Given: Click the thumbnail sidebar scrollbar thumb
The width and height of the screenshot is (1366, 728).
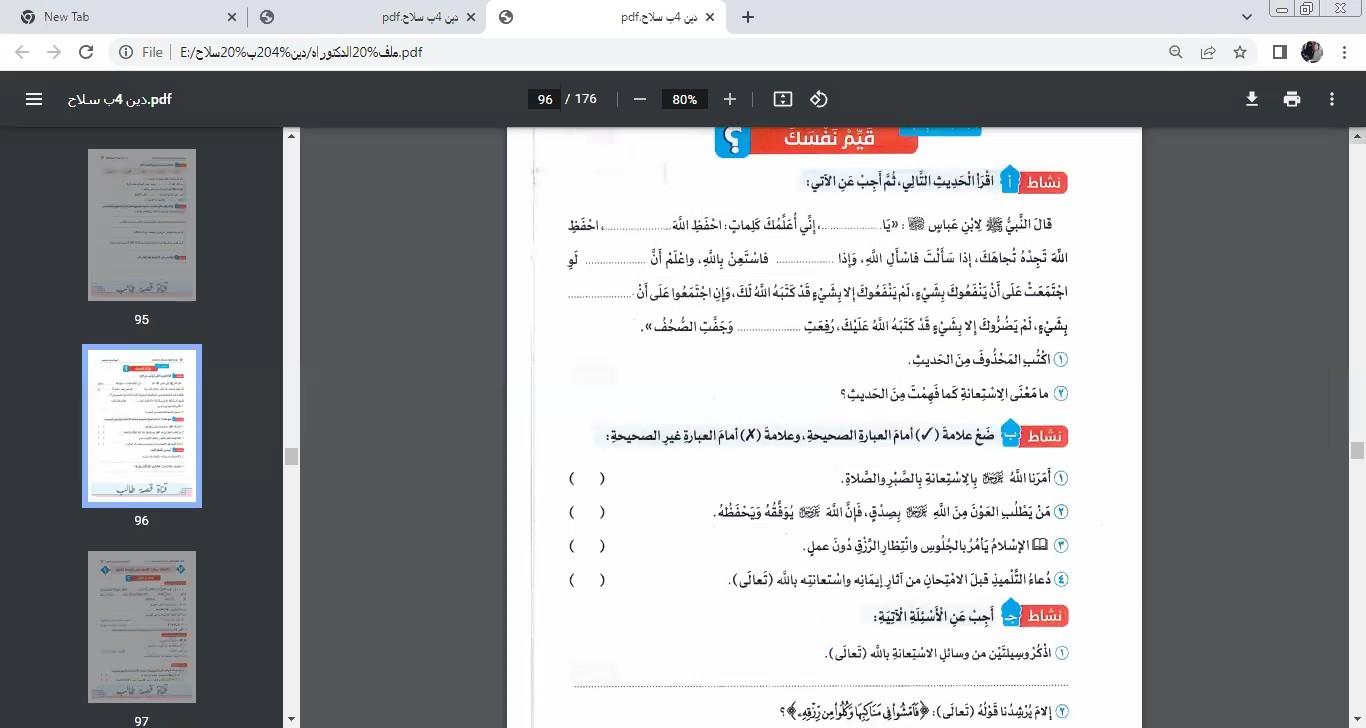Looking at the screenshot, I should 292,456.
